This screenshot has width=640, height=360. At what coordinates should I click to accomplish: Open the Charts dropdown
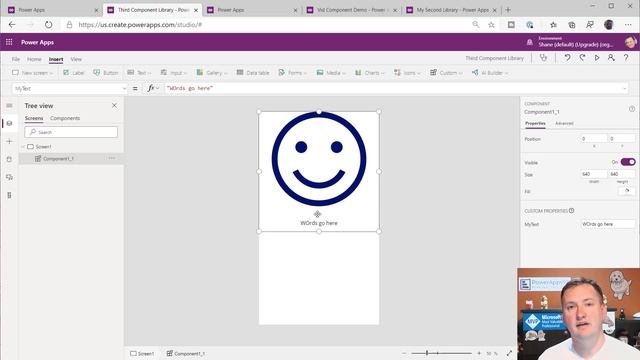[x=369, y=73]
